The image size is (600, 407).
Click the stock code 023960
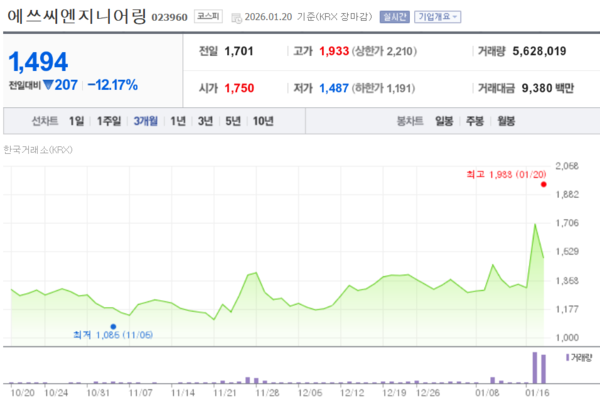170,17
